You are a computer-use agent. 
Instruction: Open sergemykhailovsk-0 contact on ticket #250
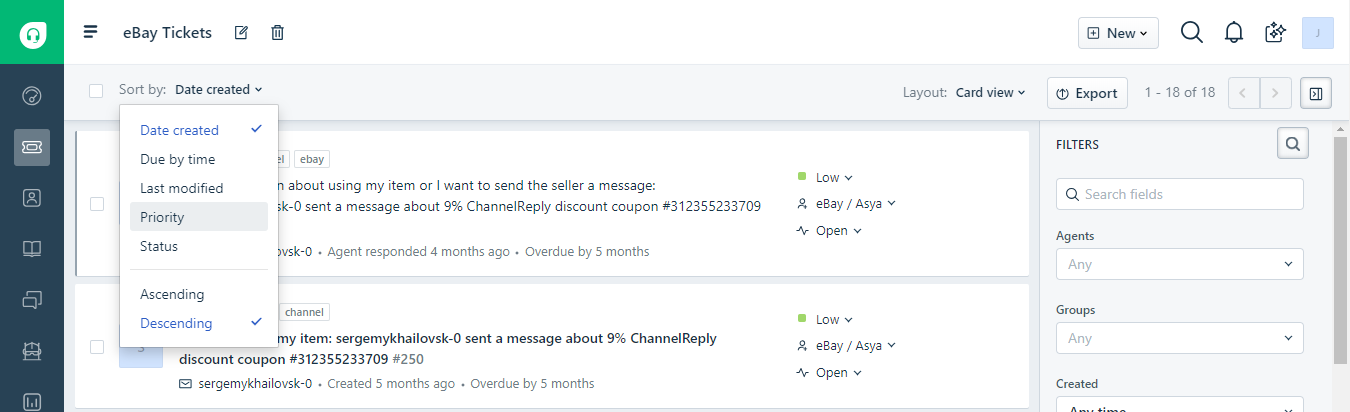[255, 383]
